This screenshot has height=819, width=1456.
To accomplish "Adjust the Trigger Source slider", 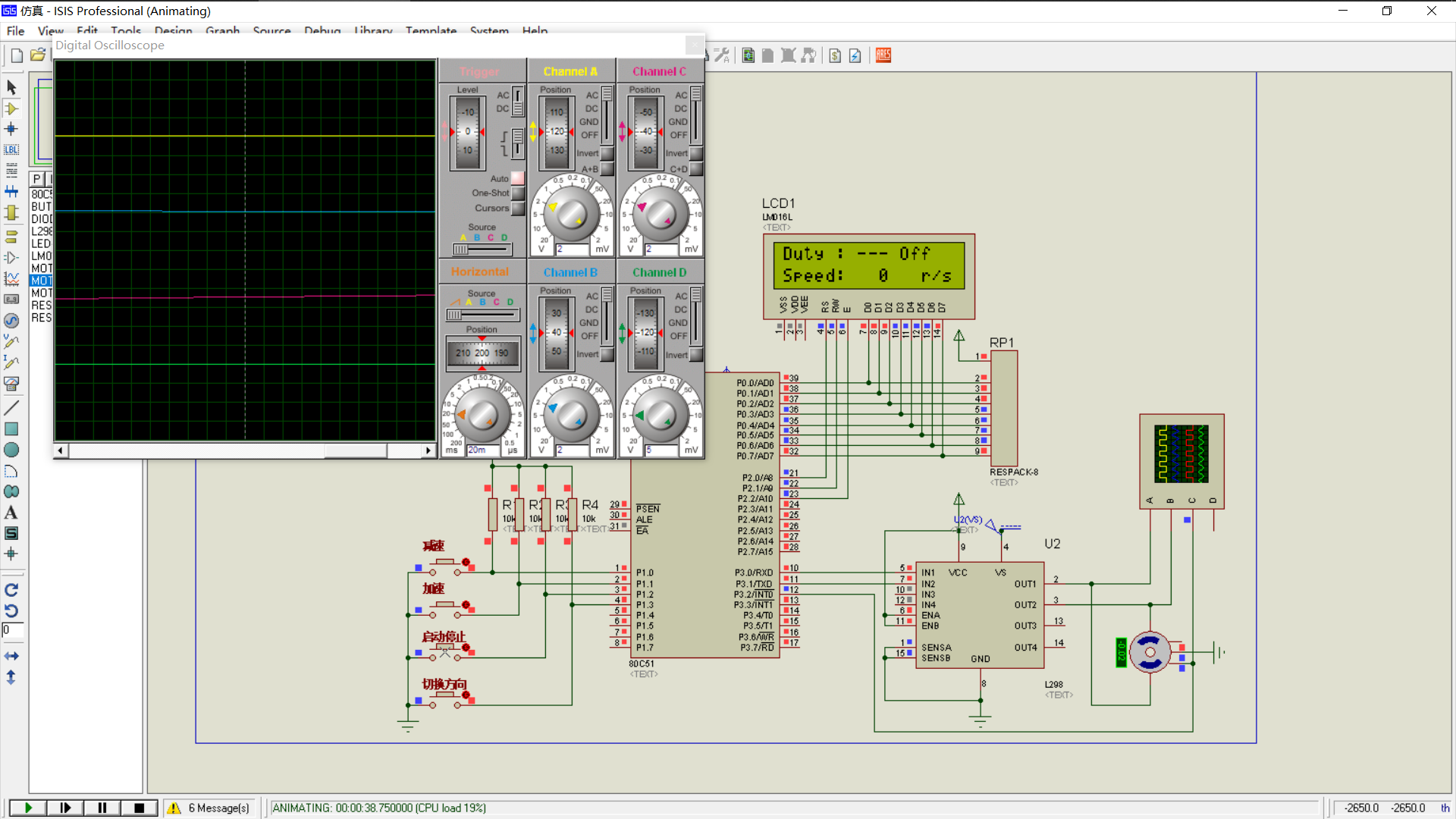I will (x=482, y=249).
